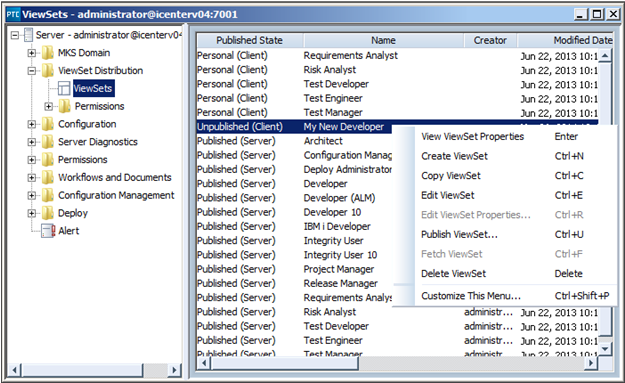Select the My New Developer row
Viewport: 625px width, 383px height.
[294, 127]
